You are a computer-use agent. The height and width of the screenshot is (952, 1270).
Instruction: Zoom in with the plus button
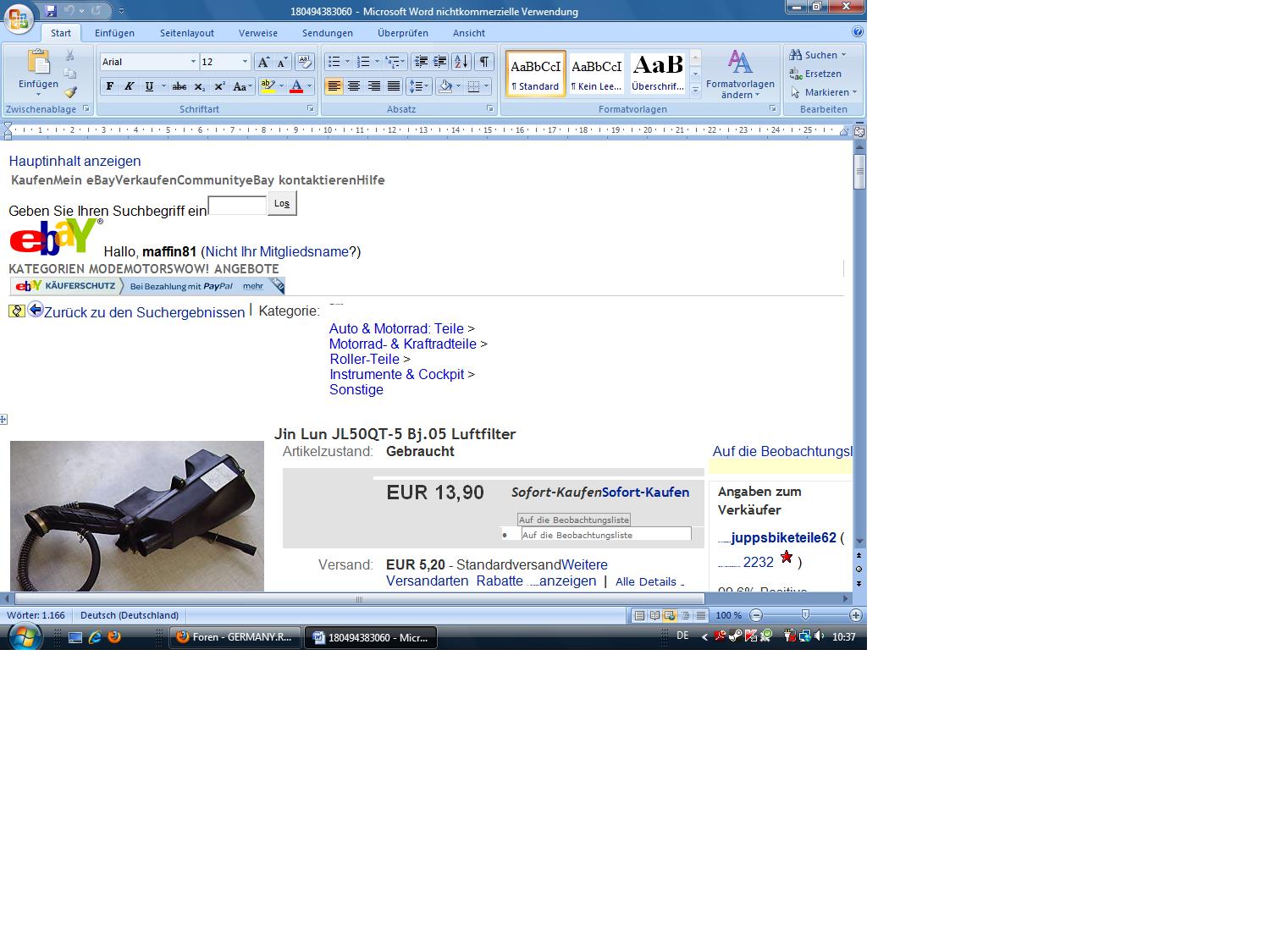point(856,615)
